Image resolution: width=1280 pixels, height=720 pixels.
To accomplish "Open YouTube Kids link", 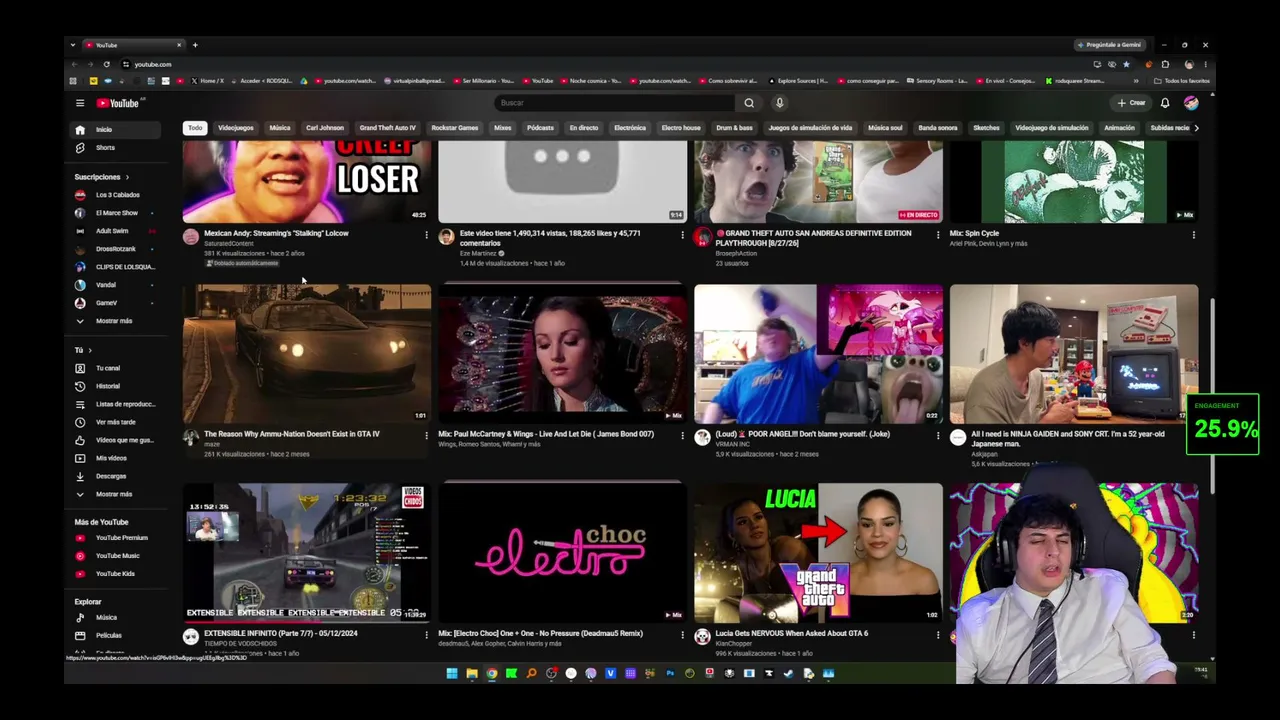I will click(116, 574).
